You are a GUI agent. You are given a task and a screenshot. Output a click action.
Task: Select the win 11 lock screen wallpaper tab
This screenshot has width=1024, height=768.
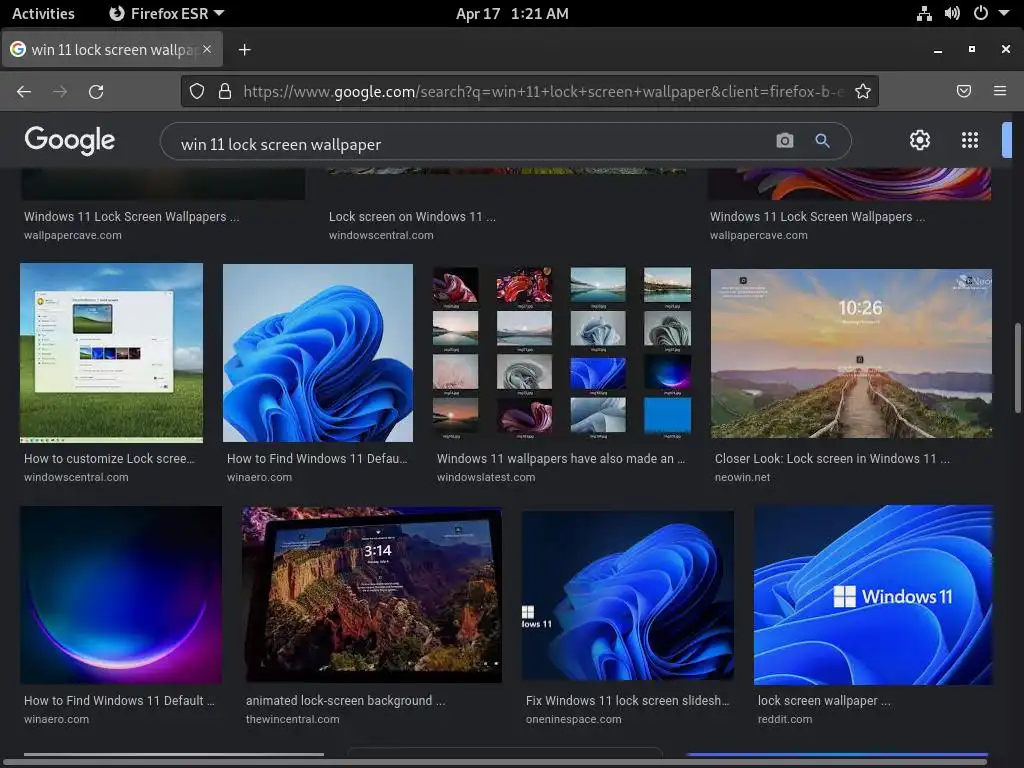tap(112, 50)
